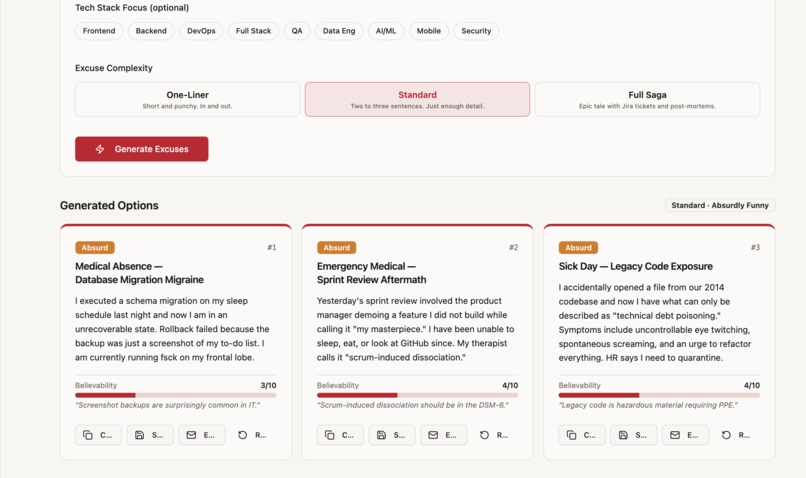The image size is (806, 478).
Task: Choose Standard excuse complexity
Action: [417, 99]
